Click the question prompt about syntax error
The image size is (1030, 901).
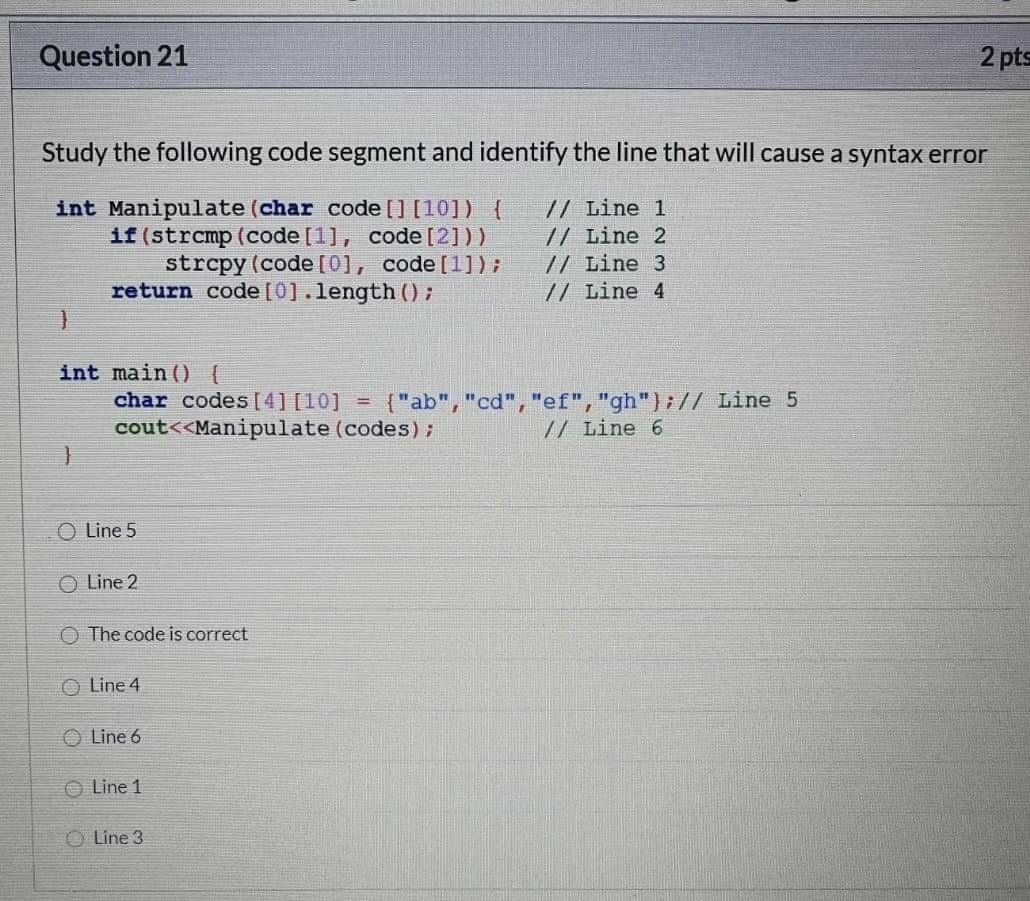[514, 154]
